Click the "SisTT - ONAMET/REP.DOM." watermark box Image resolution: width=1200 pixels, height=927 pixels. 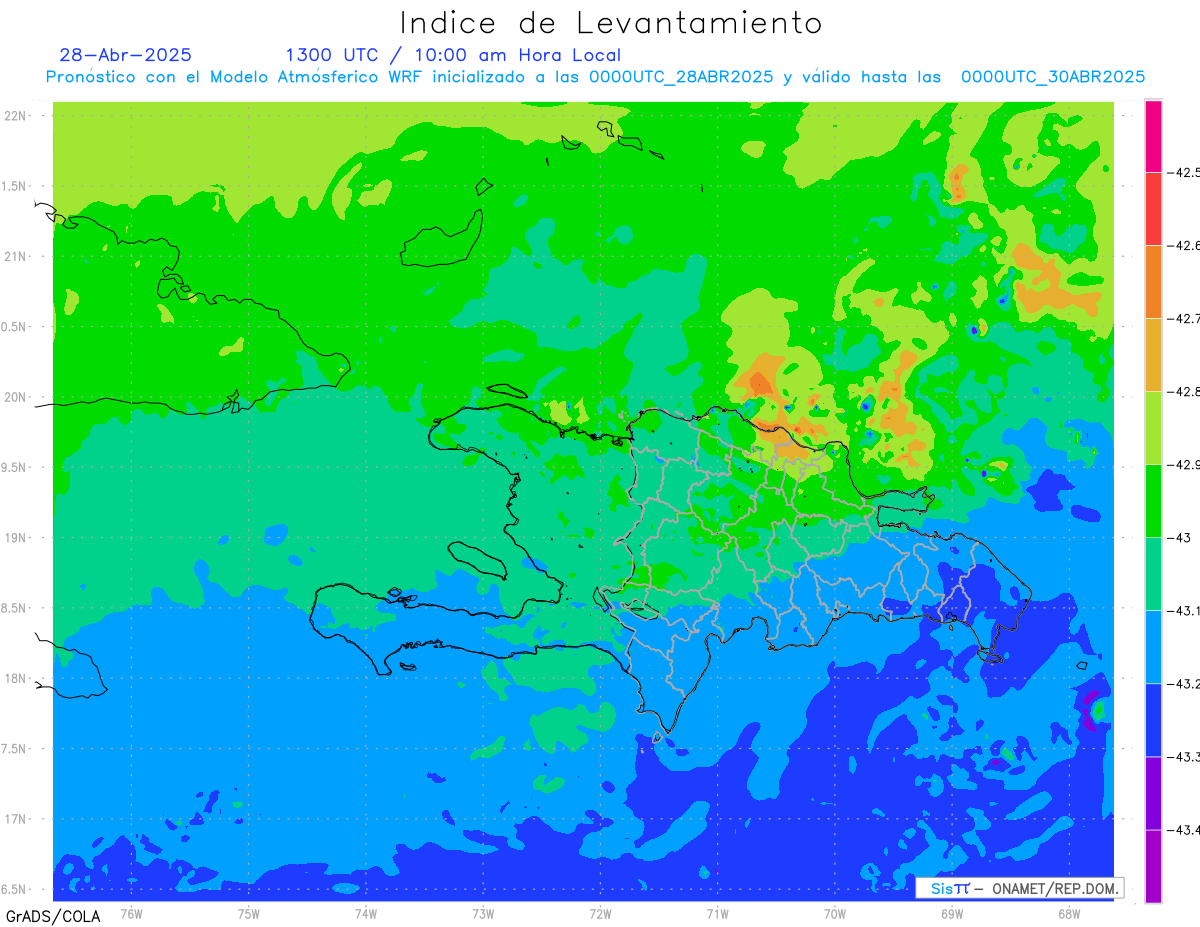coord(1020,888)
